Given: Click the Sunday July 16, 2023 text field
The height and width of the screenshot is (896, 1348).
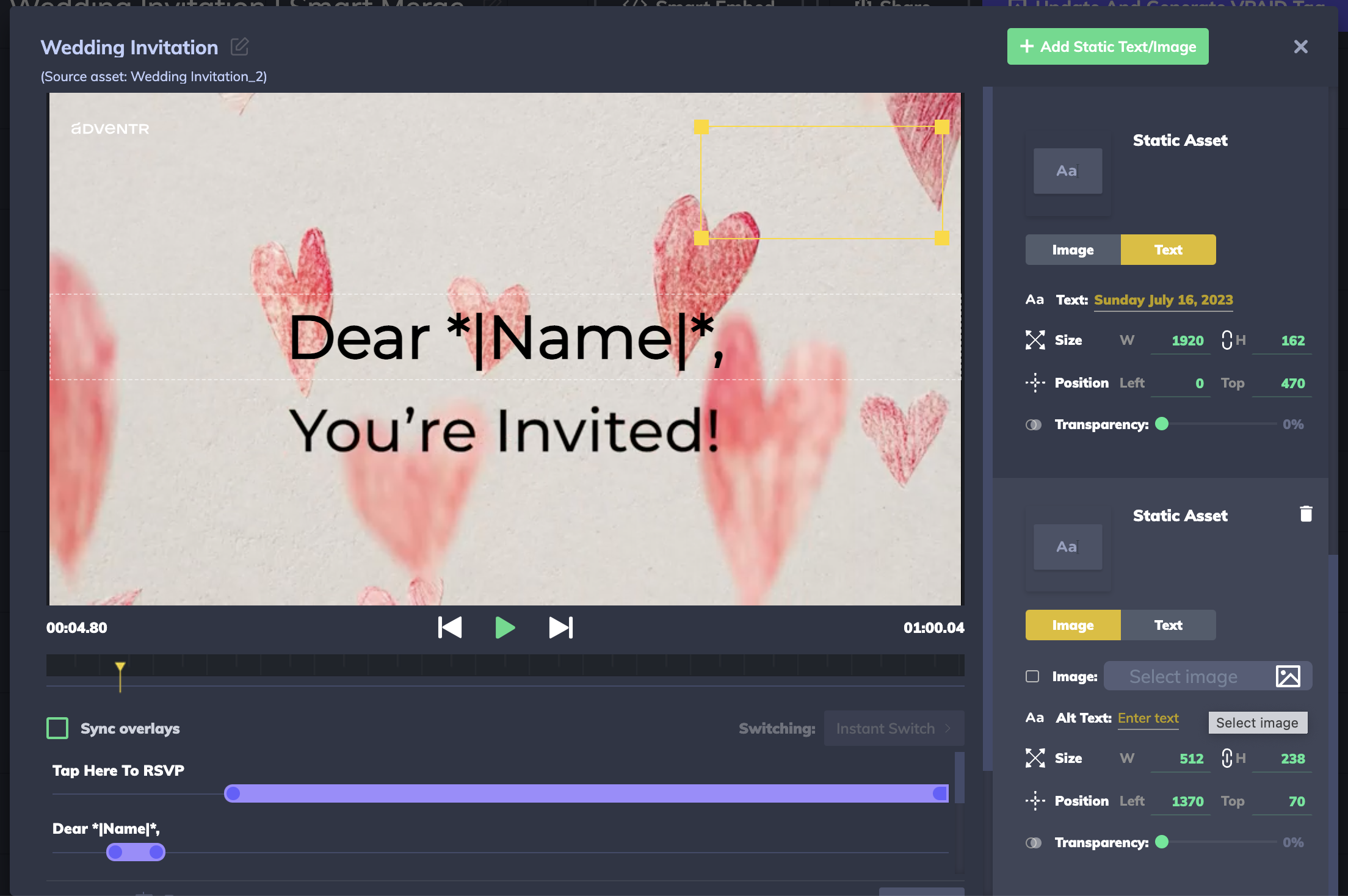Looking at the screenshot, I should (x=1163, y=300).
